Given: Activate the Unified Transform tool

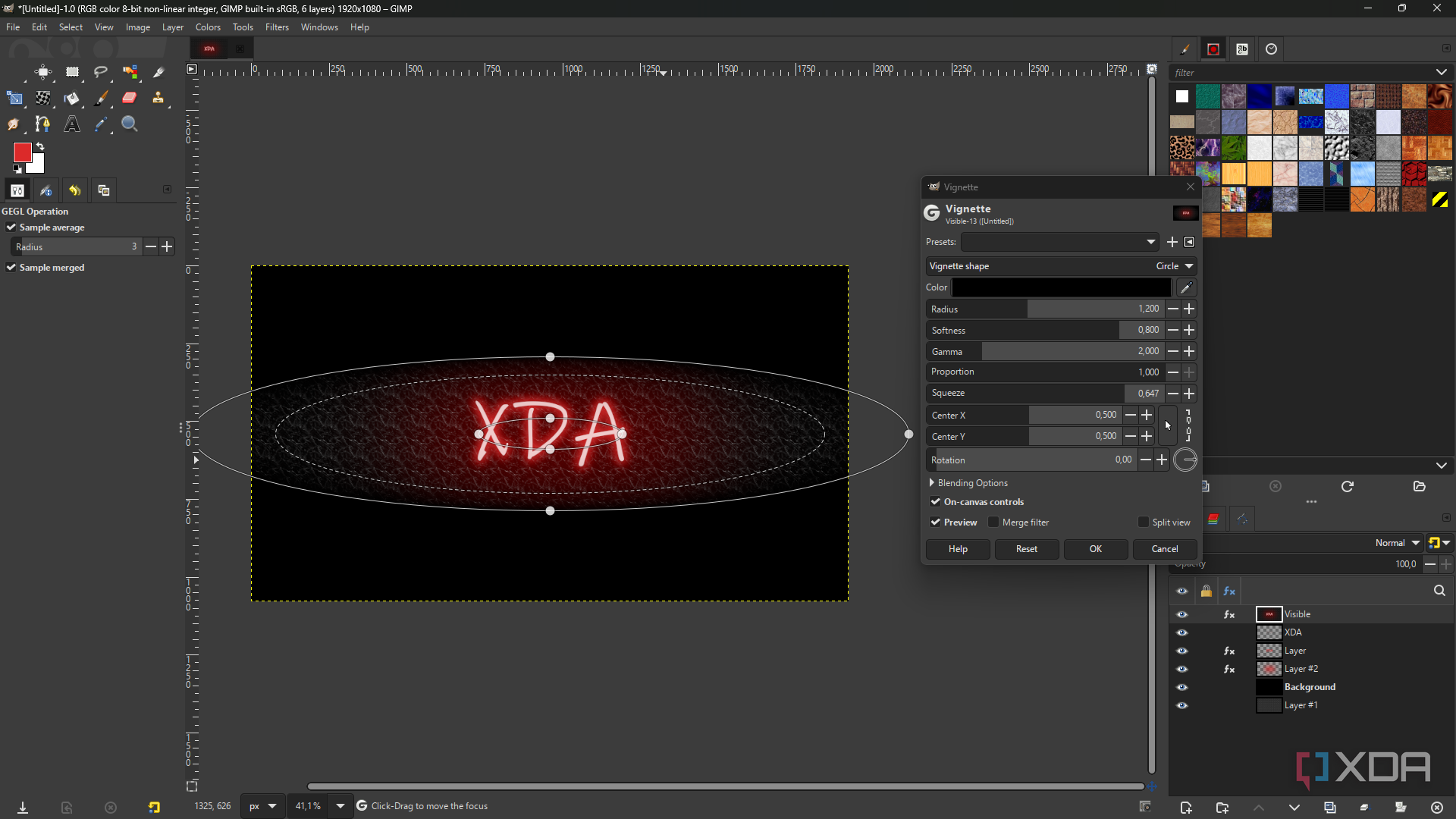Looking at the screenshot, I should click(x=14, y=99).
